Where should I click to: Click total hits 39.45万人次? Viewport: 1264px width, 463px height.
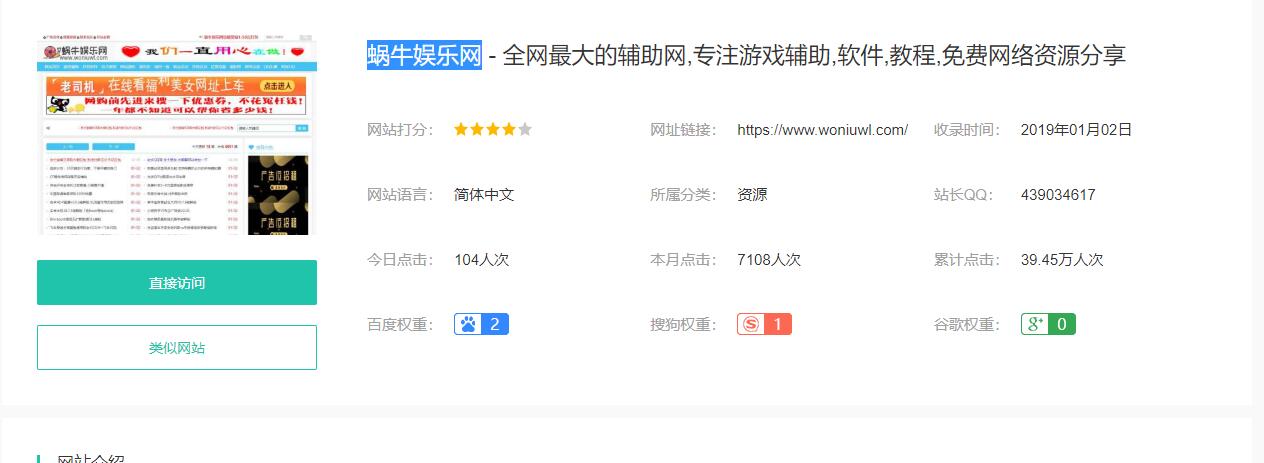click(1062, 260)
